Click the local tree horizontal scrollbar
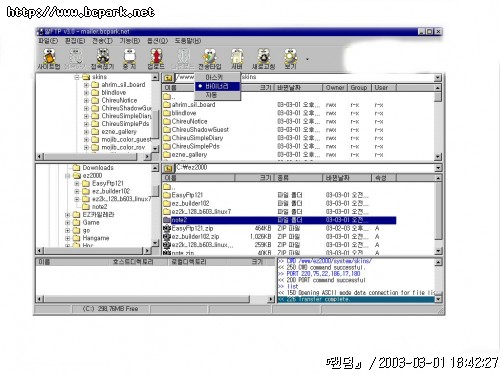Image resolution: width=500 pixels, height=375 pixels. tap(94, 250)
